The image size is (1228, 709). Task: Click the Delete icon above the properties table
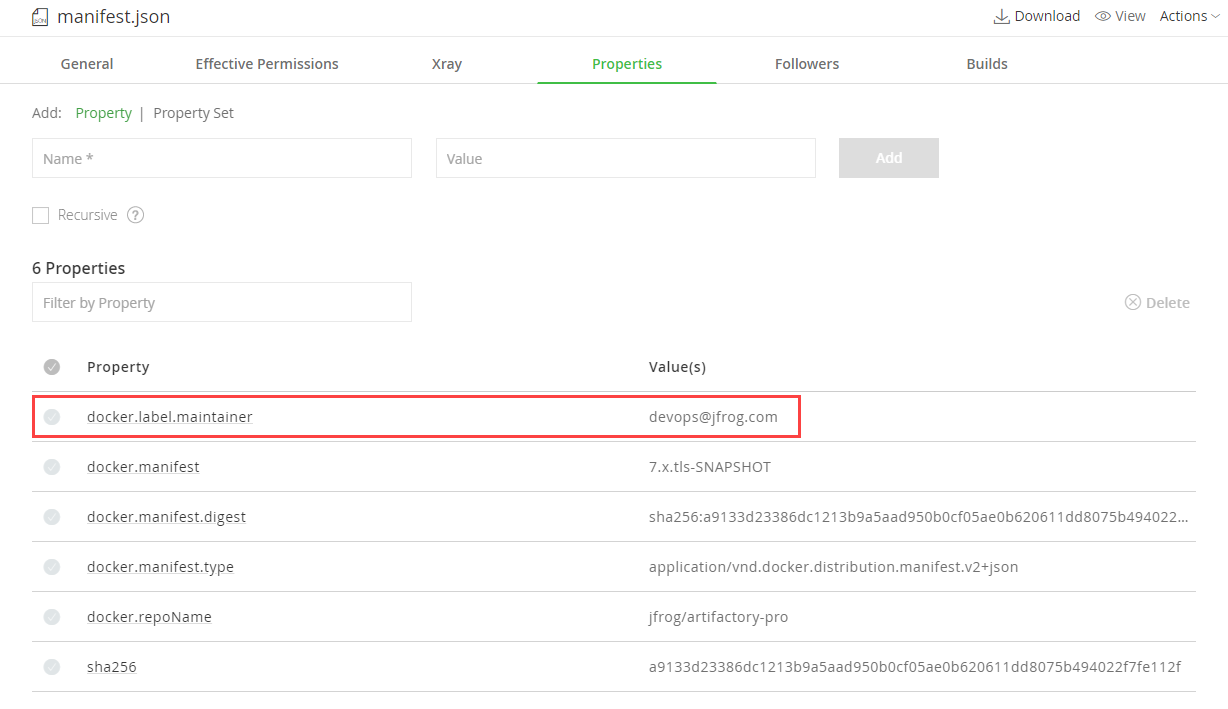(1133, 302)
